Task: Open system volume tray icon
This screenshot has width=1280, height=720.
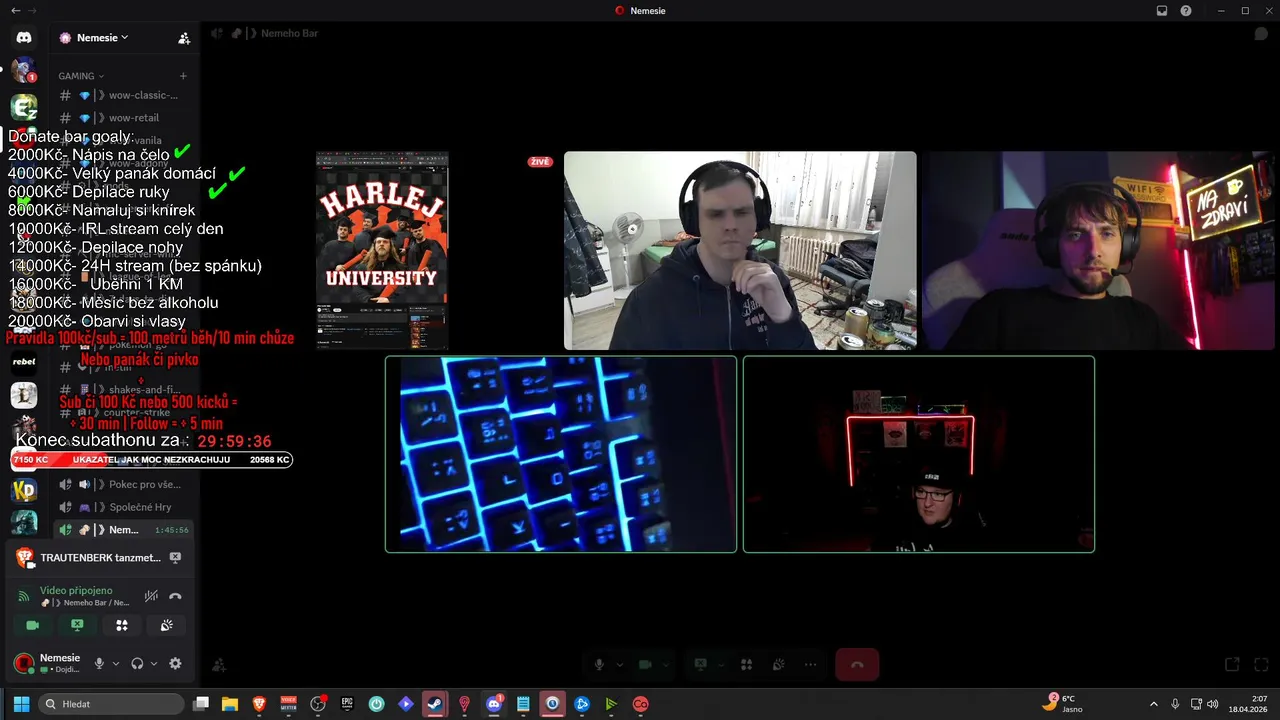Action: click(1213, 704)
